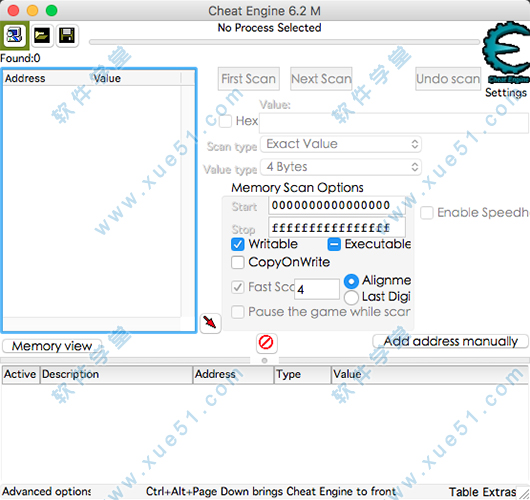Save the cheat table floppy icon
Image resolution: width=530 pixels, height=500 pixels.
[x=67, y=35]
